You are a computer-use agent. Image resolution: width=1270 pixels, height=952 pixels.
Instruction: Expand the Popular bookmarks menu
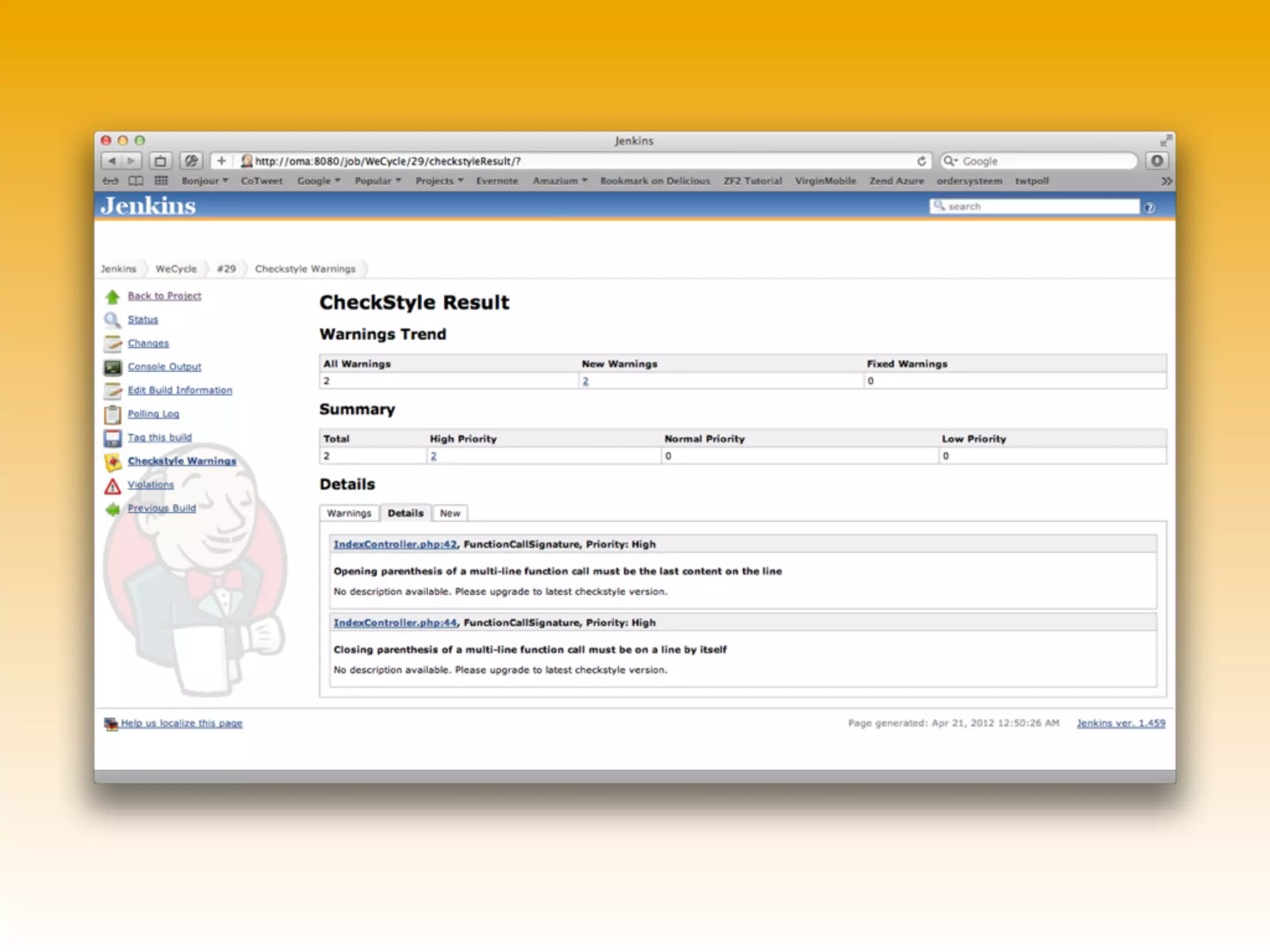tap(377, 181)
